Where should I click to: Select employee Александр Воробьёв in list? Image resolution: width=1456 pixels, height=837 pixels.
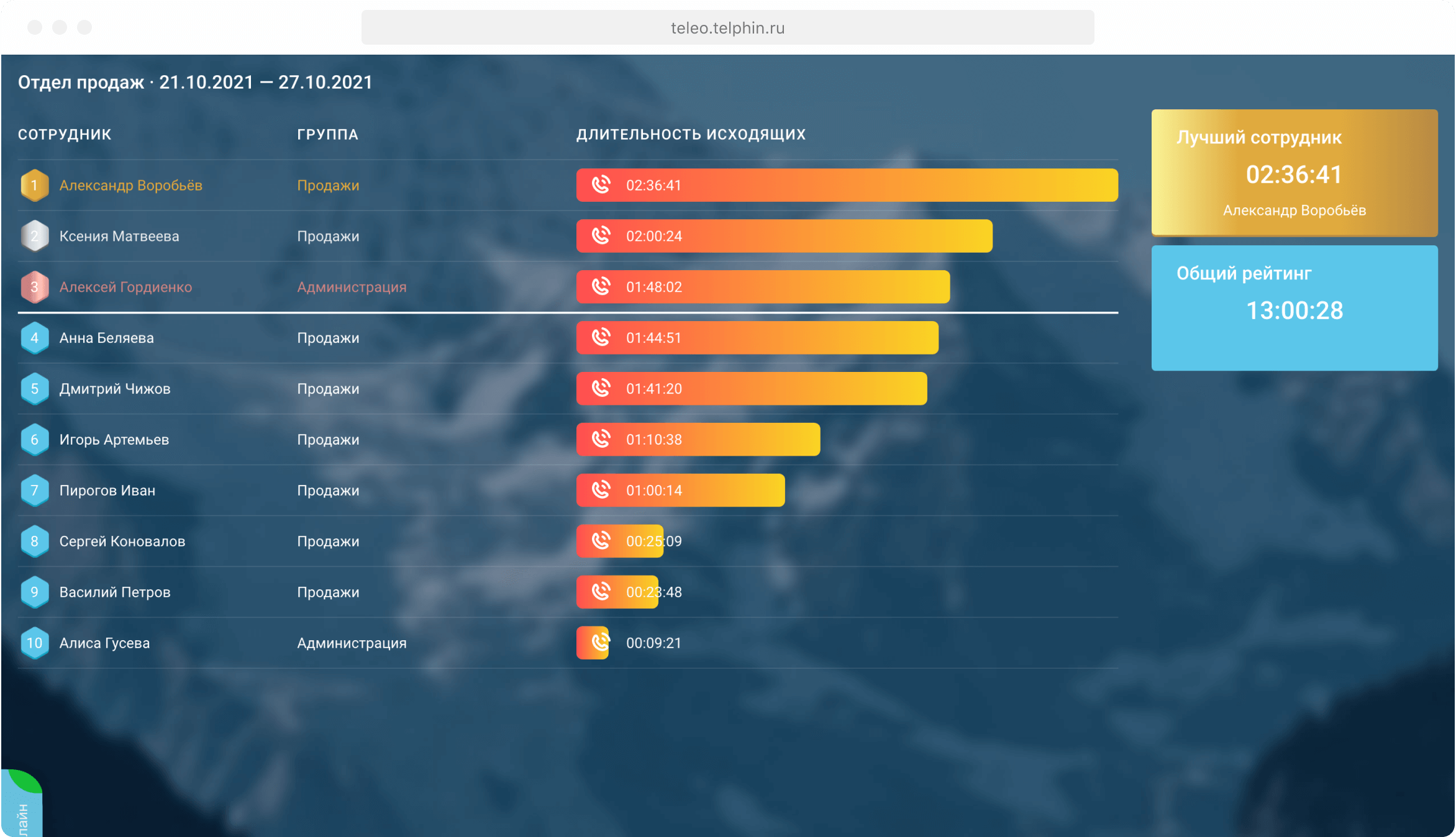click(130, 185)
